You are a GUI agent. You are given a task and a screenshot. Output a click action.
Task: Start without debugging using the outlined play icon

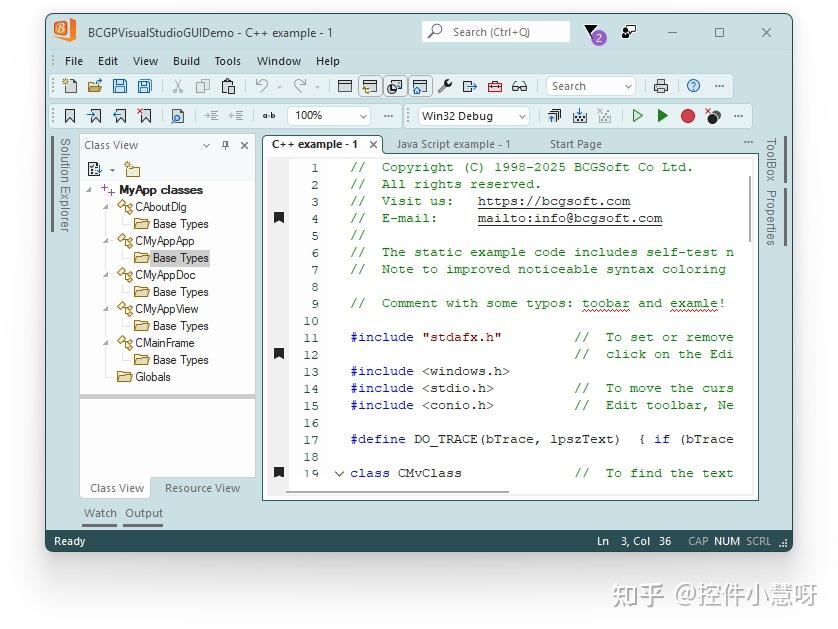[637, 116]
